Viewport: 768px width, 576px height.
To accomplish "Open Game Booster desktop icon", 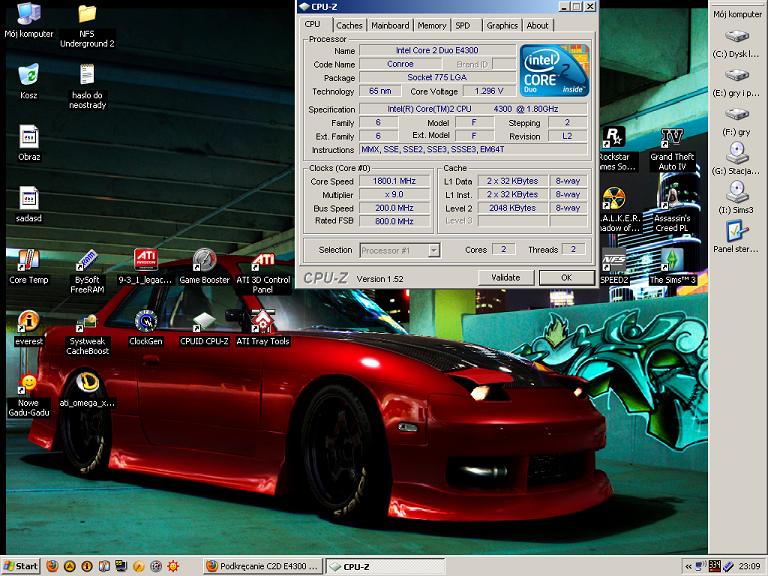I will click(x=204, y=262).
